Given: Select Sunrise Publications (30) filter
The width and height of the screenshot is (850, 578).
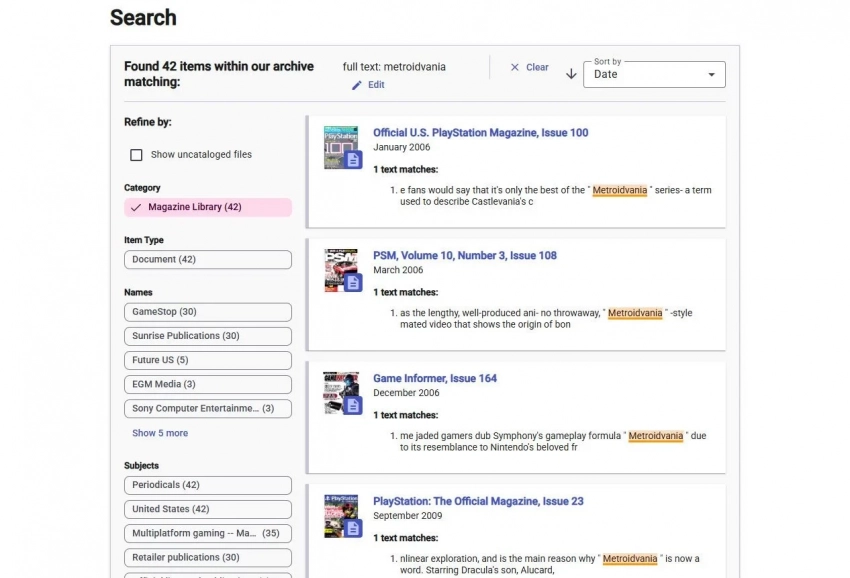Looking at the screenshot, I should coord(207,336).
